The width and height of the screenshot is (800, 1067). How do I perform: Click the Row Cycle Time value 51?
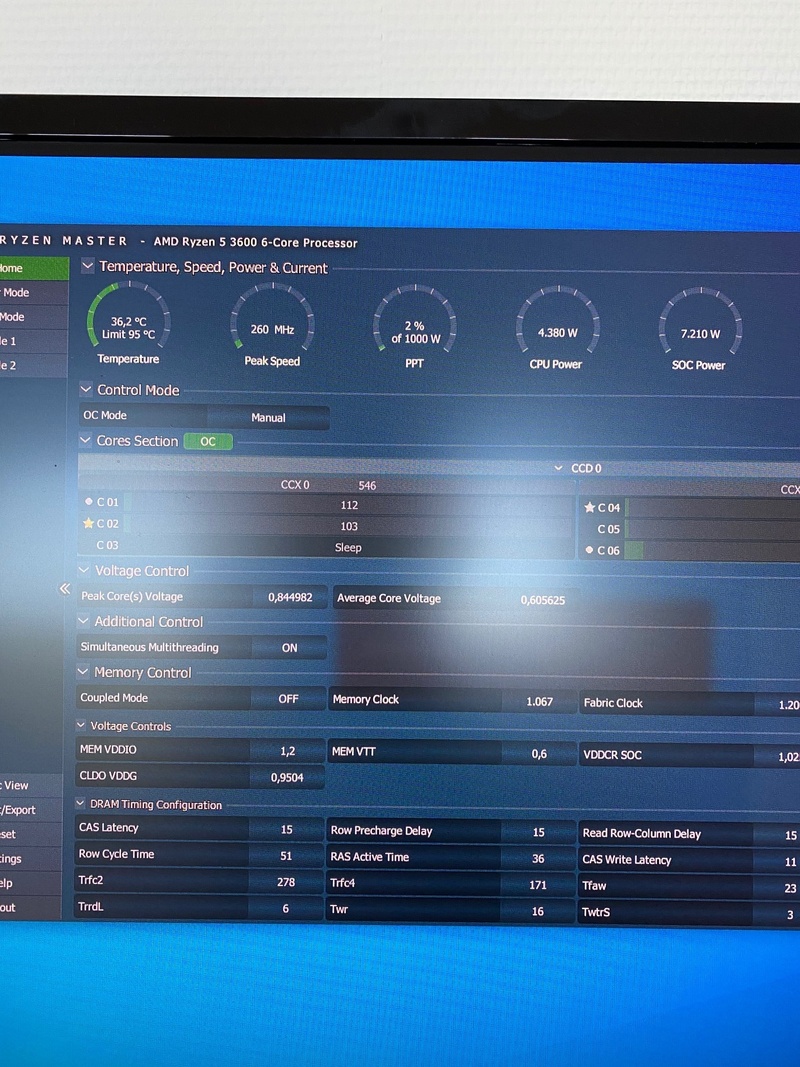(x=286, y=856)
